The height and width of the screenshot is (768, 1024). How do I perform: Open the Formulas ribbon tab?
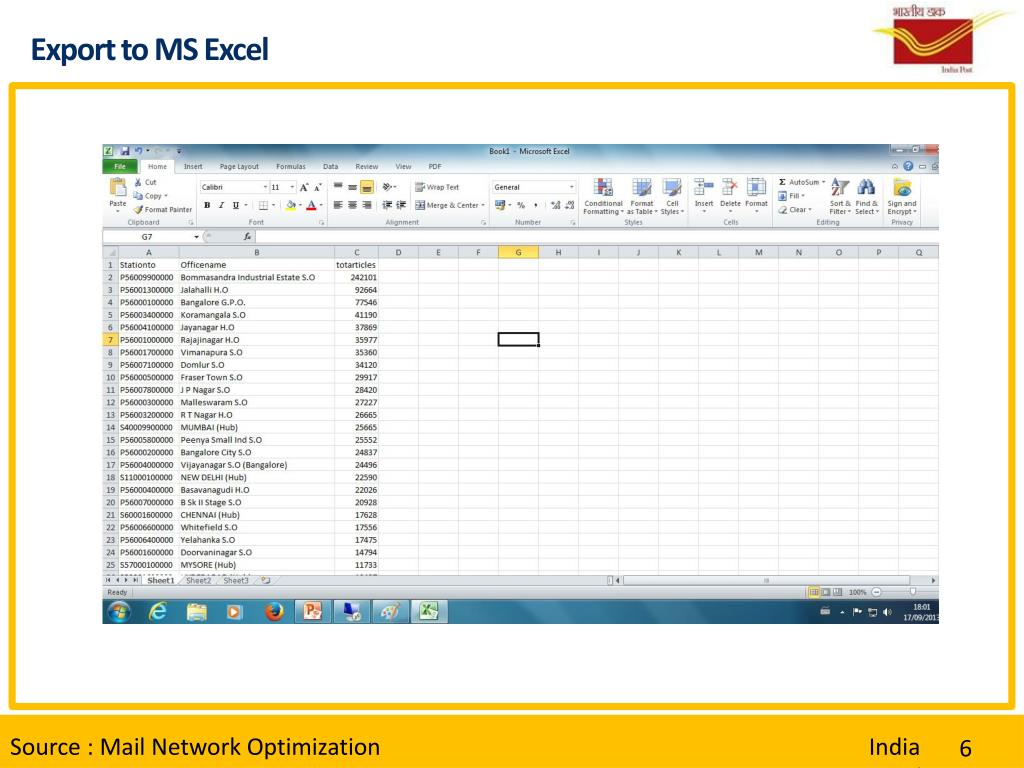tap(291, 167)
